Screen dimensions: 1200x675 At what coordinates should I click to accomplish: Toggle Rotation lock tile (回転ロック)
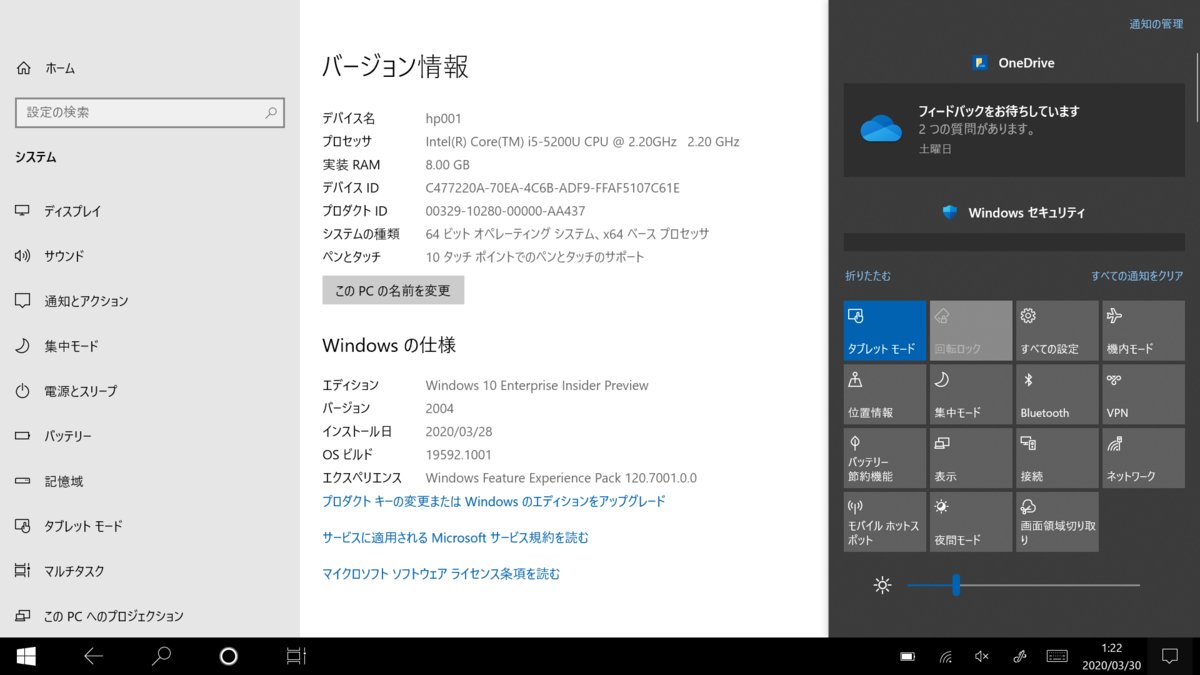click(971, 331)
